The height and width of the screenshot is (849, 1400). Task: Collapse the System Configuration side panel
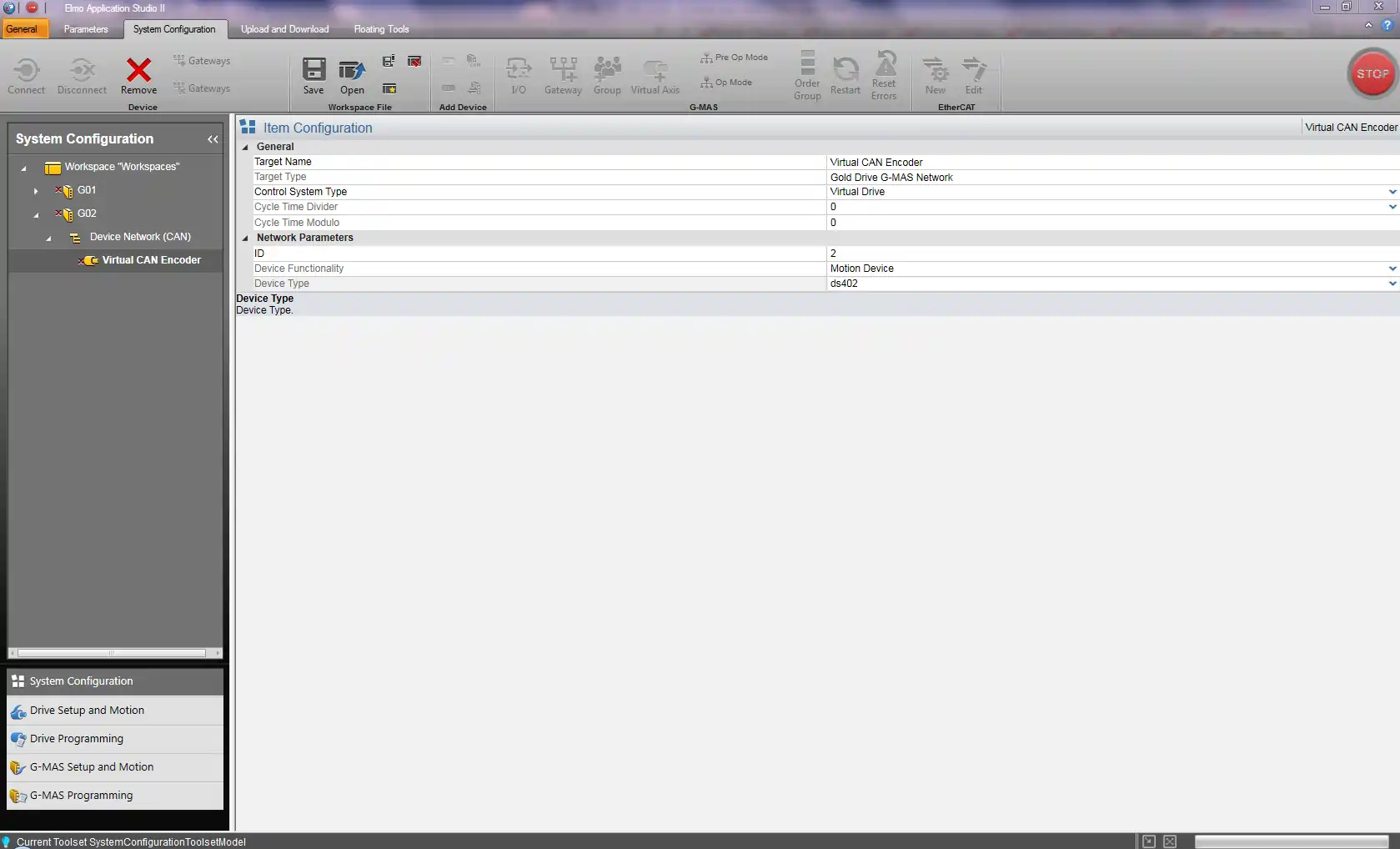point(213,139)
